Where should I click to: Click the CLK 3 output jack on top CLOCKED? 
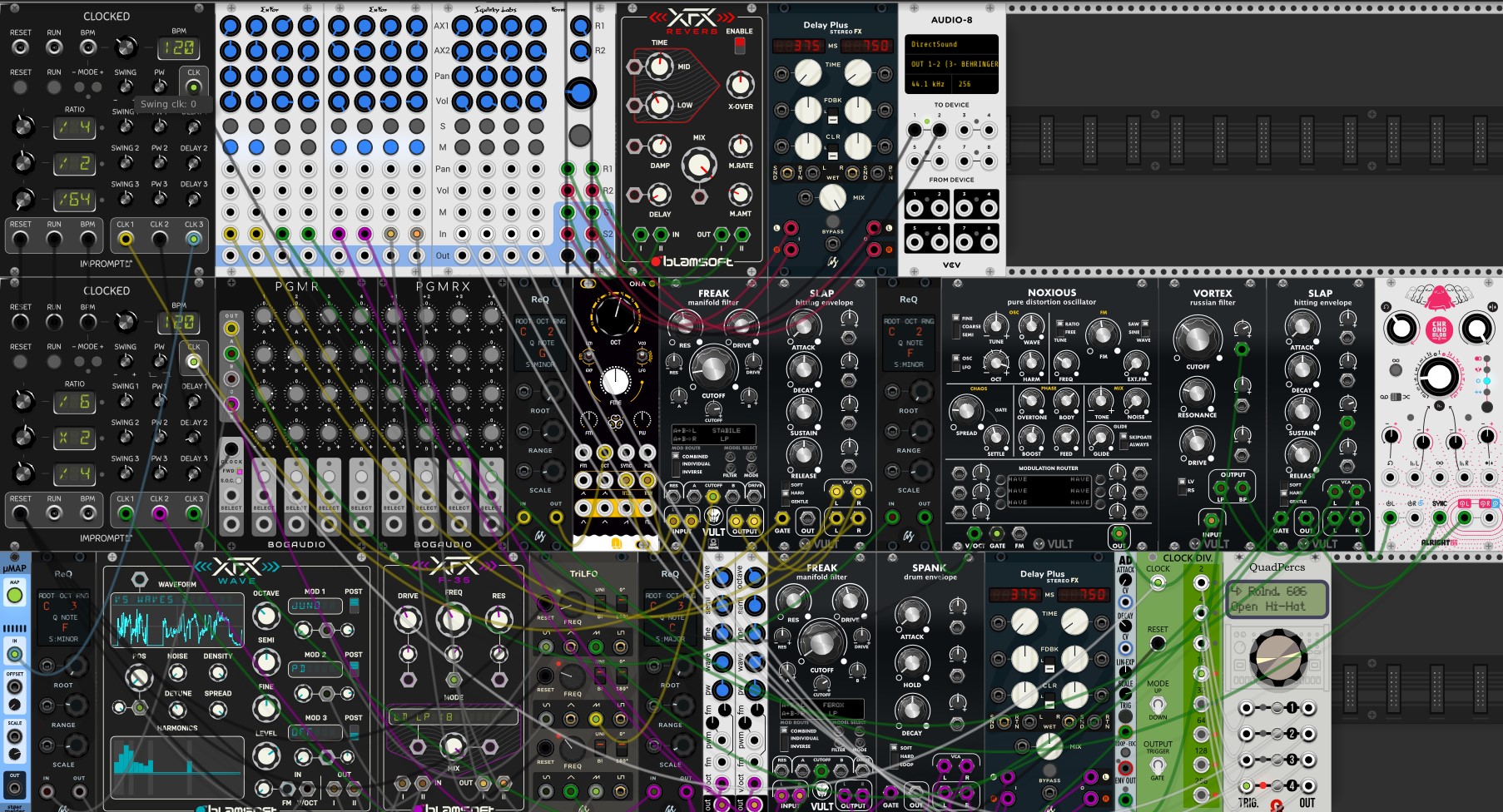[x=193, y=240]
